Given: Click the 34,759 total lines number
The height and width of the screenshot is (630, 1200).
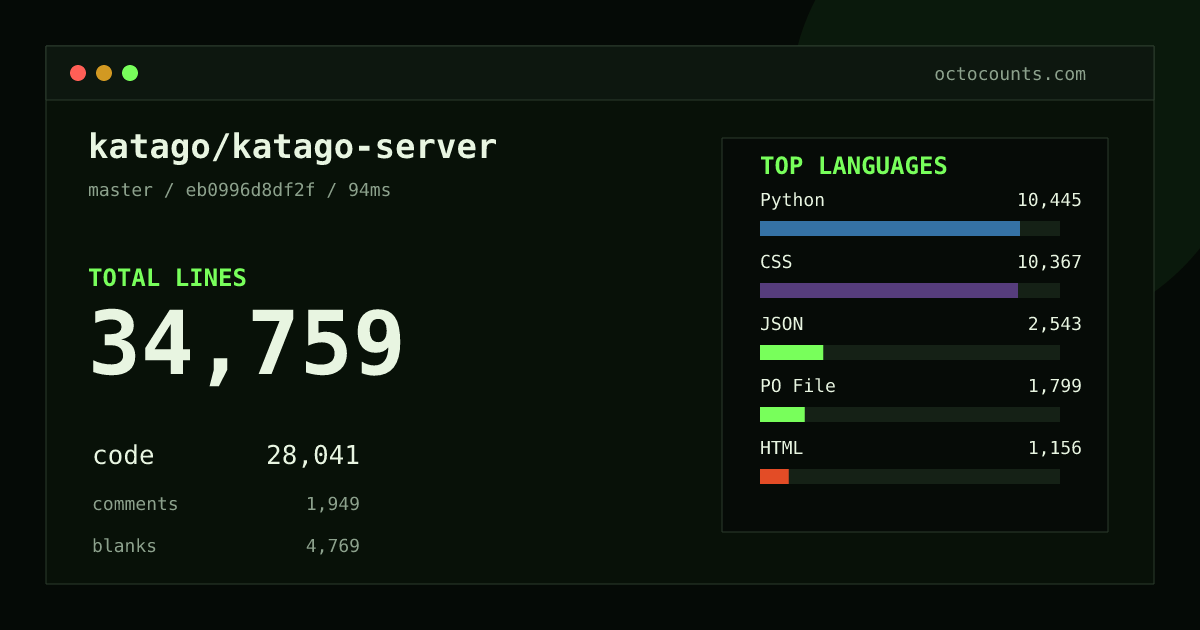Looking at the screenshot, I should click(x=247, y=344).
